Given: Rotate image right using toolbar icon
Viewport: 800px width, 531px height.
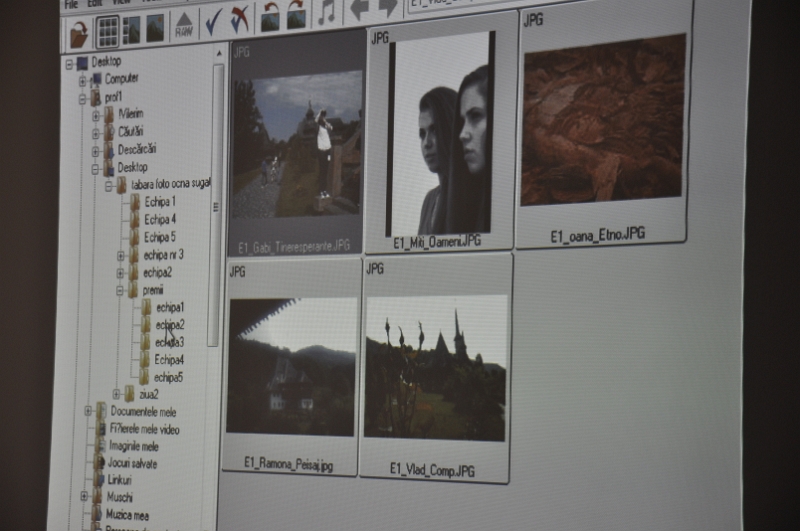Looking at the screenshot, I should click(x=296, y=15).
